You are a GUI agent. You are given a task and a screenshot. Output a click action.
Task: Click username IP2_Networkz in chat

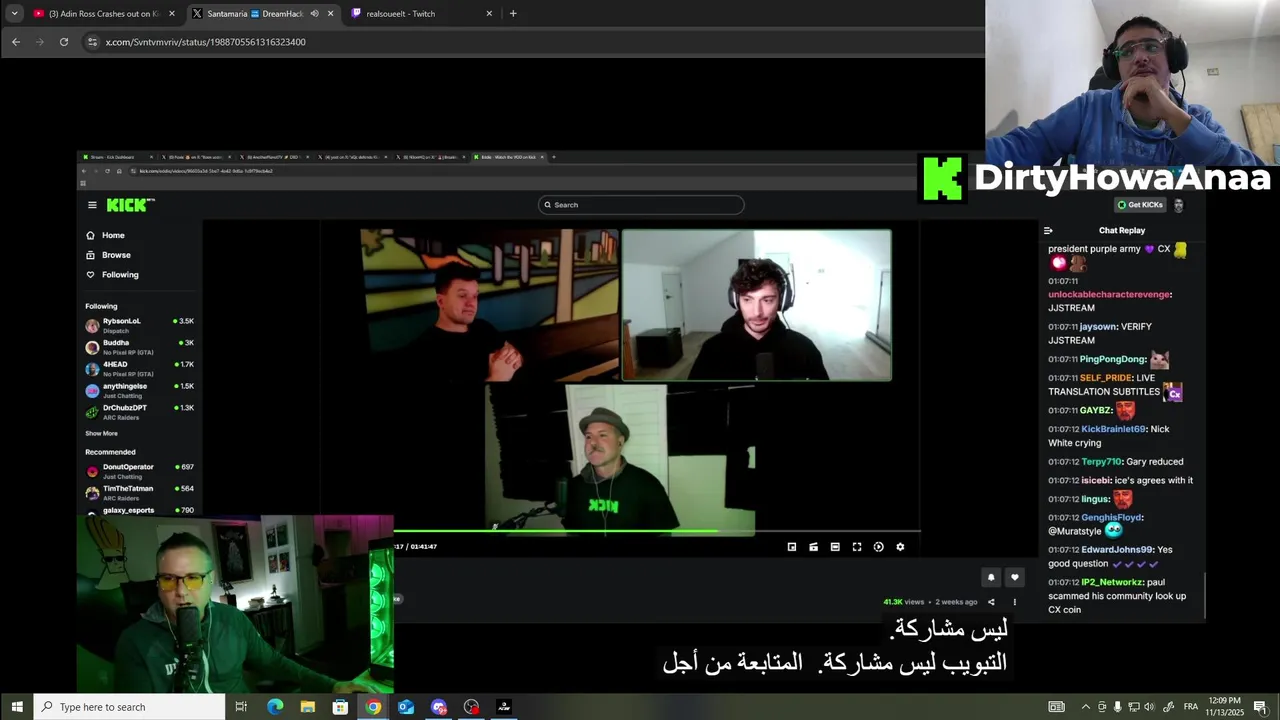tap(1112, 582)
